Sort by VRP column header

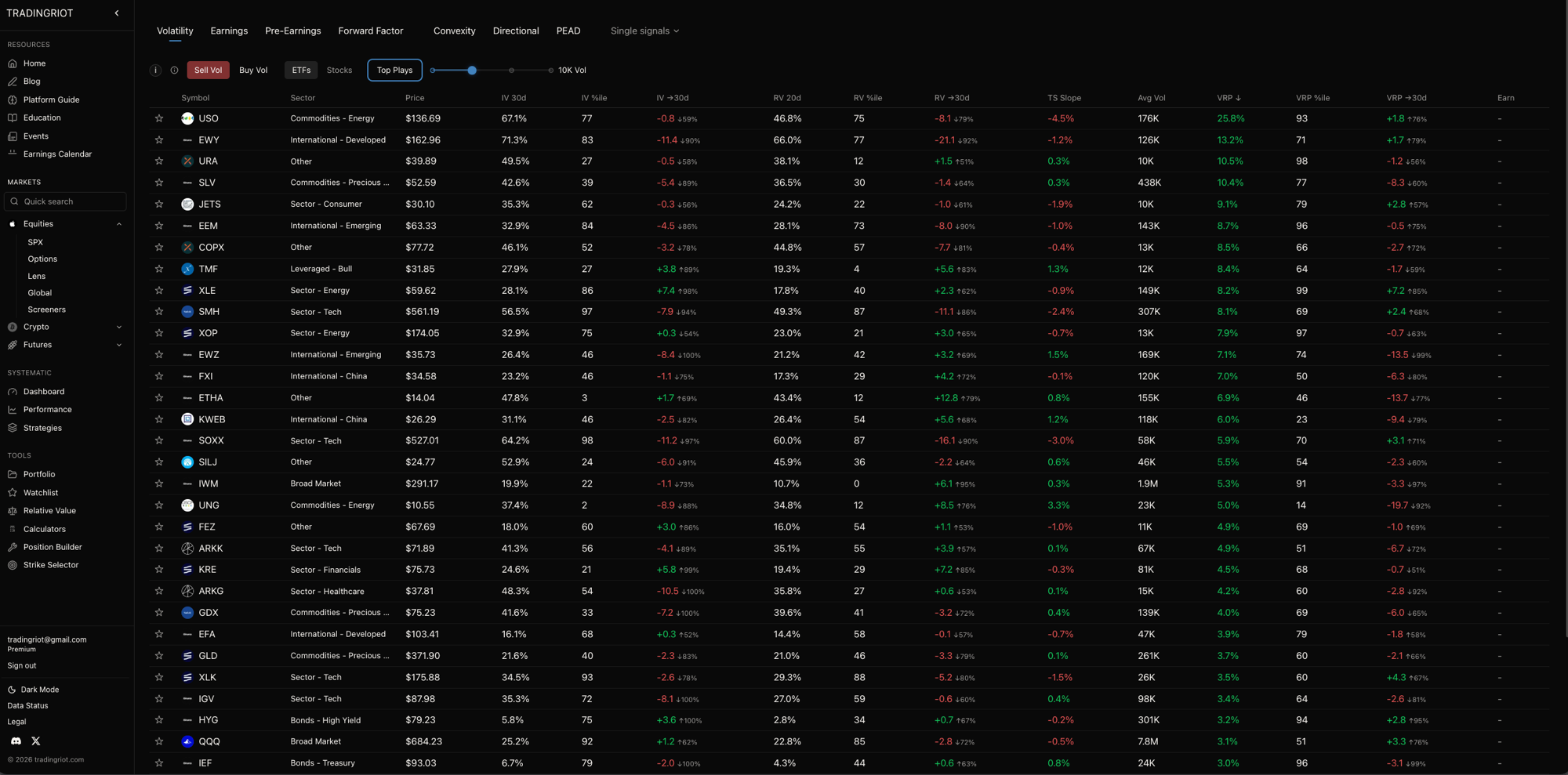[1229, 98]
